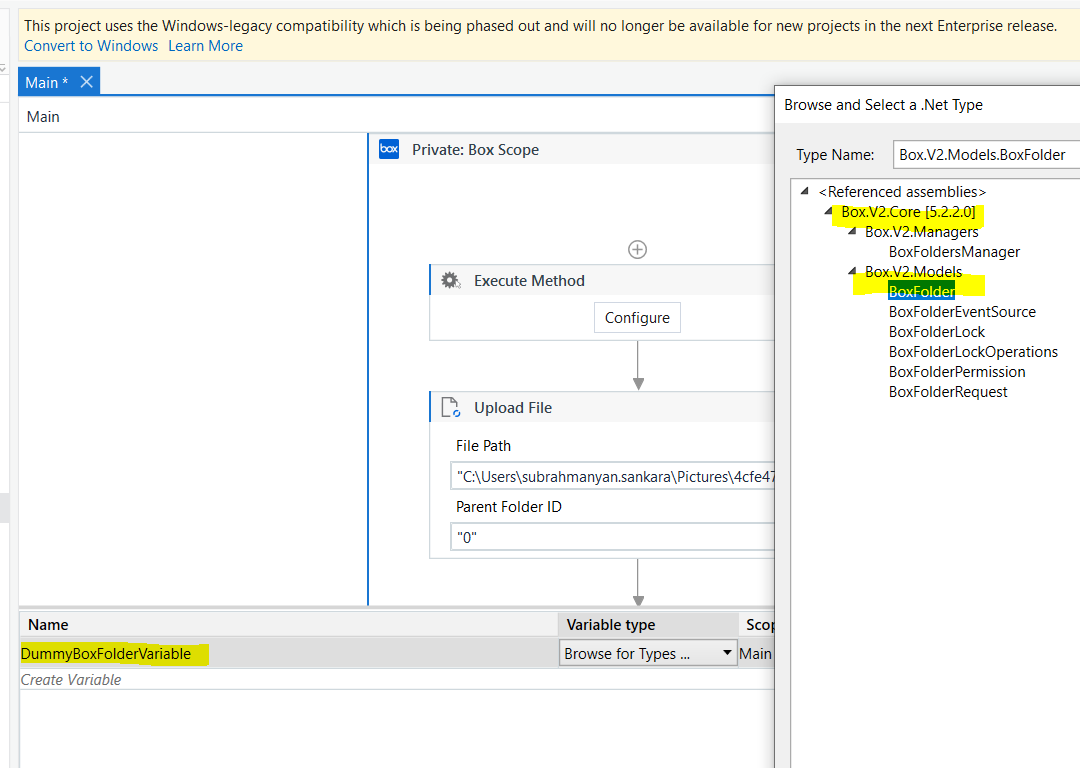Click the Private: Box Scope activity title
This screenshot has width=1080, height=768.
coord(475,150)
